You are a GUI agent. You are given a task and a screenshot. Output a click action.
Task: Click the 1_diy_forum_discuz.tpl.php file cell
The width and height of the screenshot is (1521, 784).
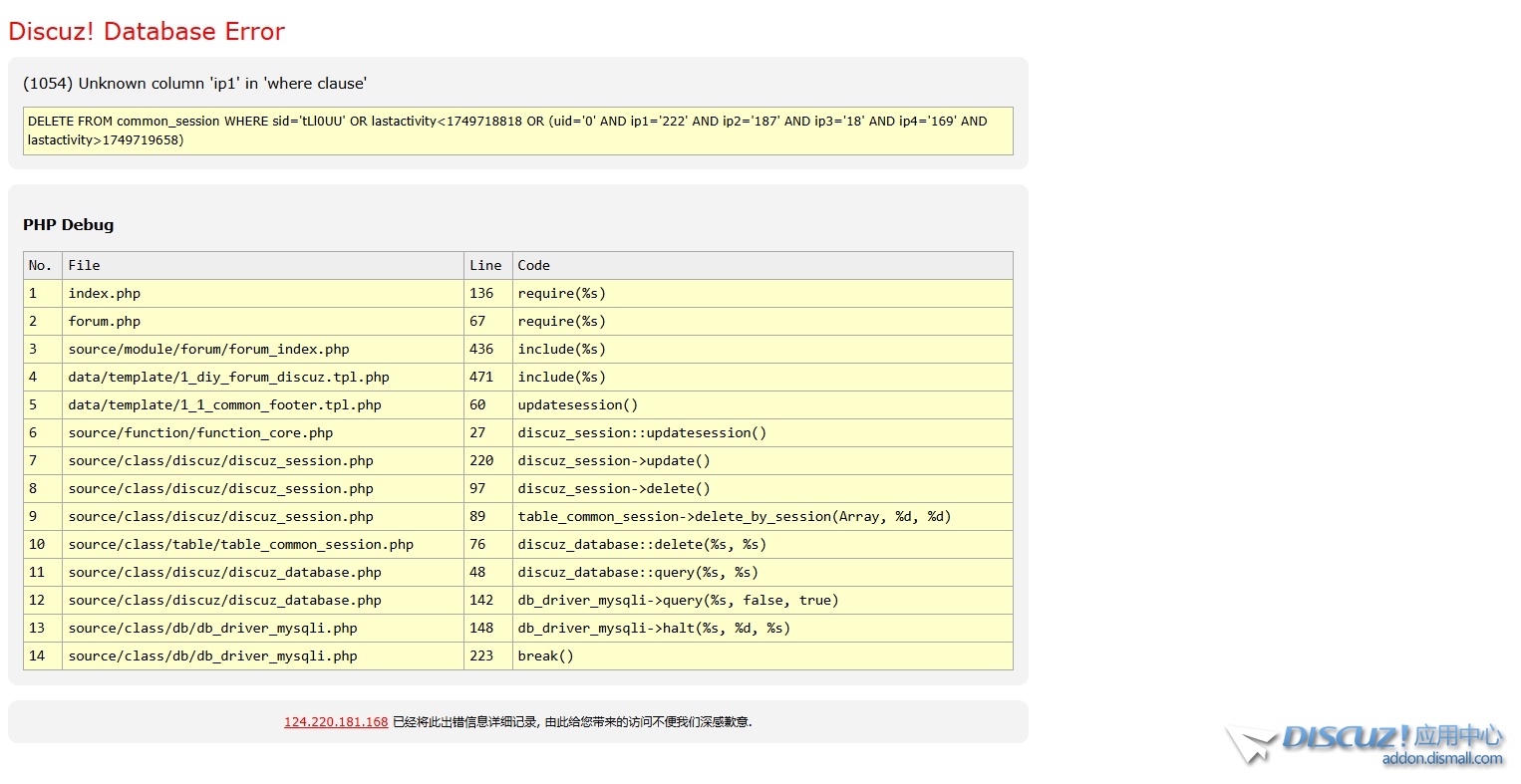228,378
